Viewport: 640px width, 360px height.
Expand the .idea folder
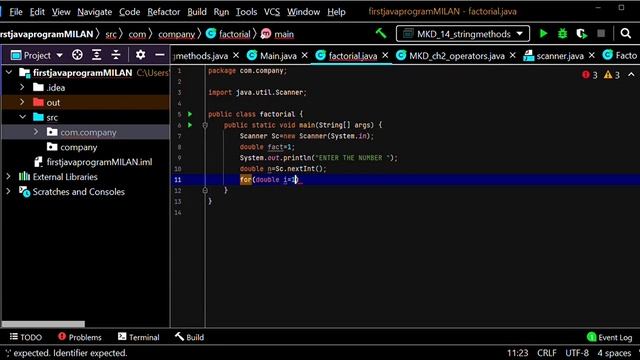pos(22,87)
